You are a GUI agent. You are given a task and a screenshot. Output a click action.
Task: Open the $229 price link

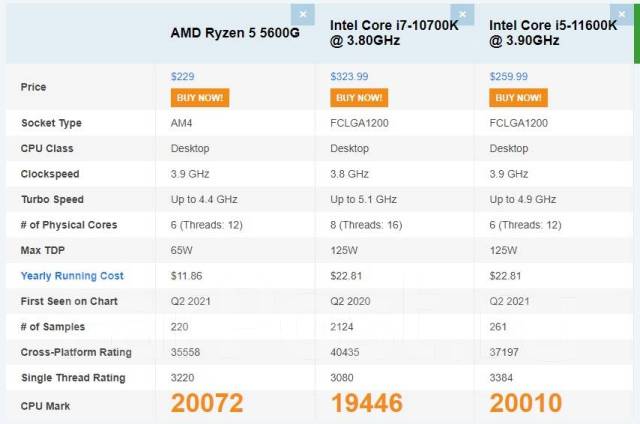point(182,76)
